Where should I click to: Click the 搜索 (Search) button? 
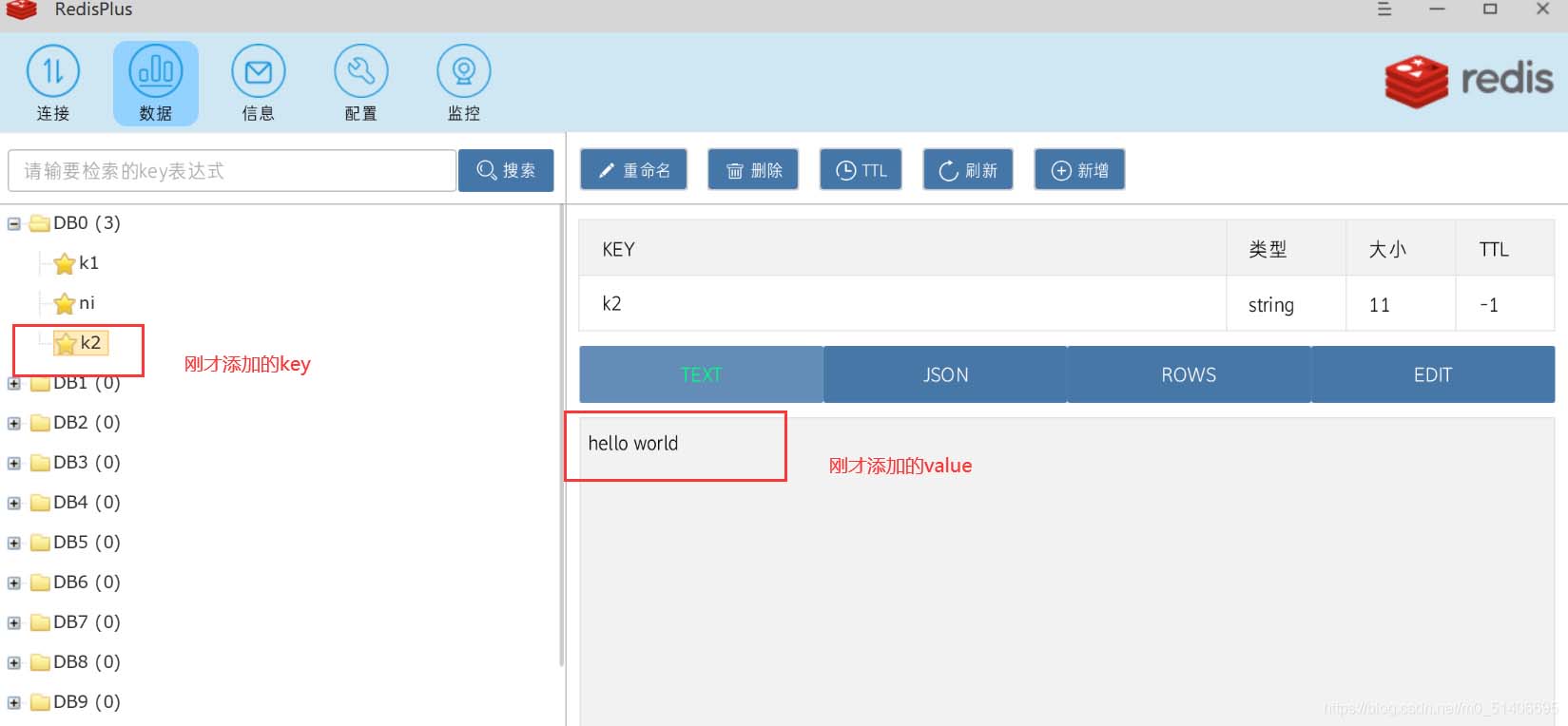[506, 171]
